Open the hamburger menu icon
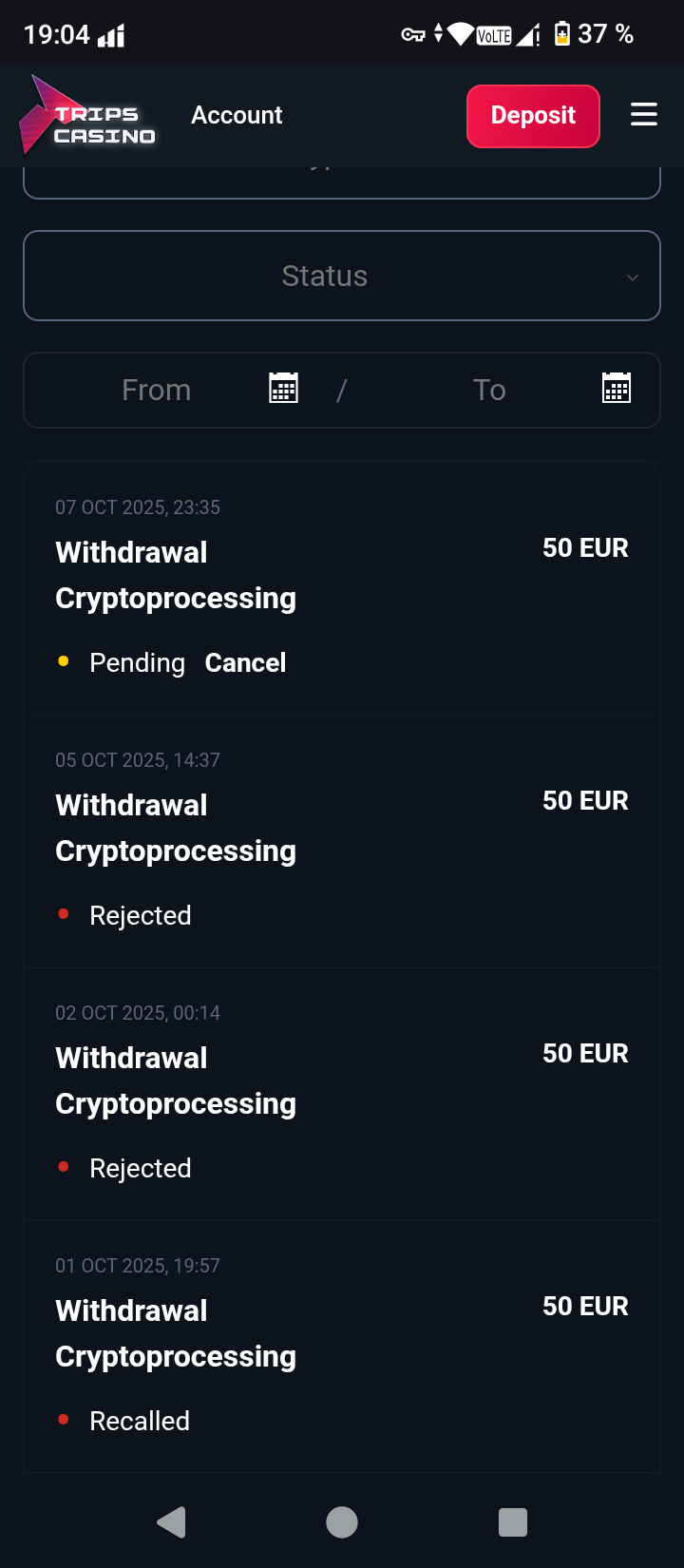This screenshot has height=1568, width=684. click(x=643, y=115)
